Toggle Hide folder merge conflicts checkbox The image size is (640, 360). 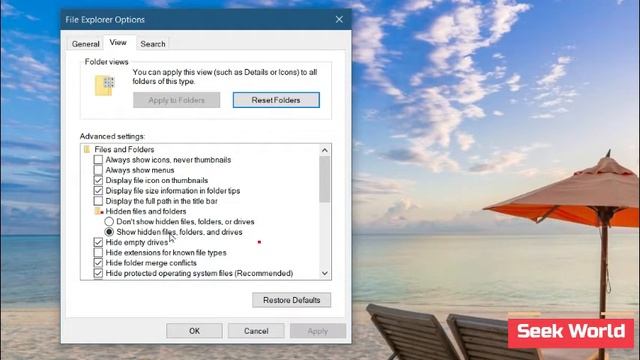[98, 262]
